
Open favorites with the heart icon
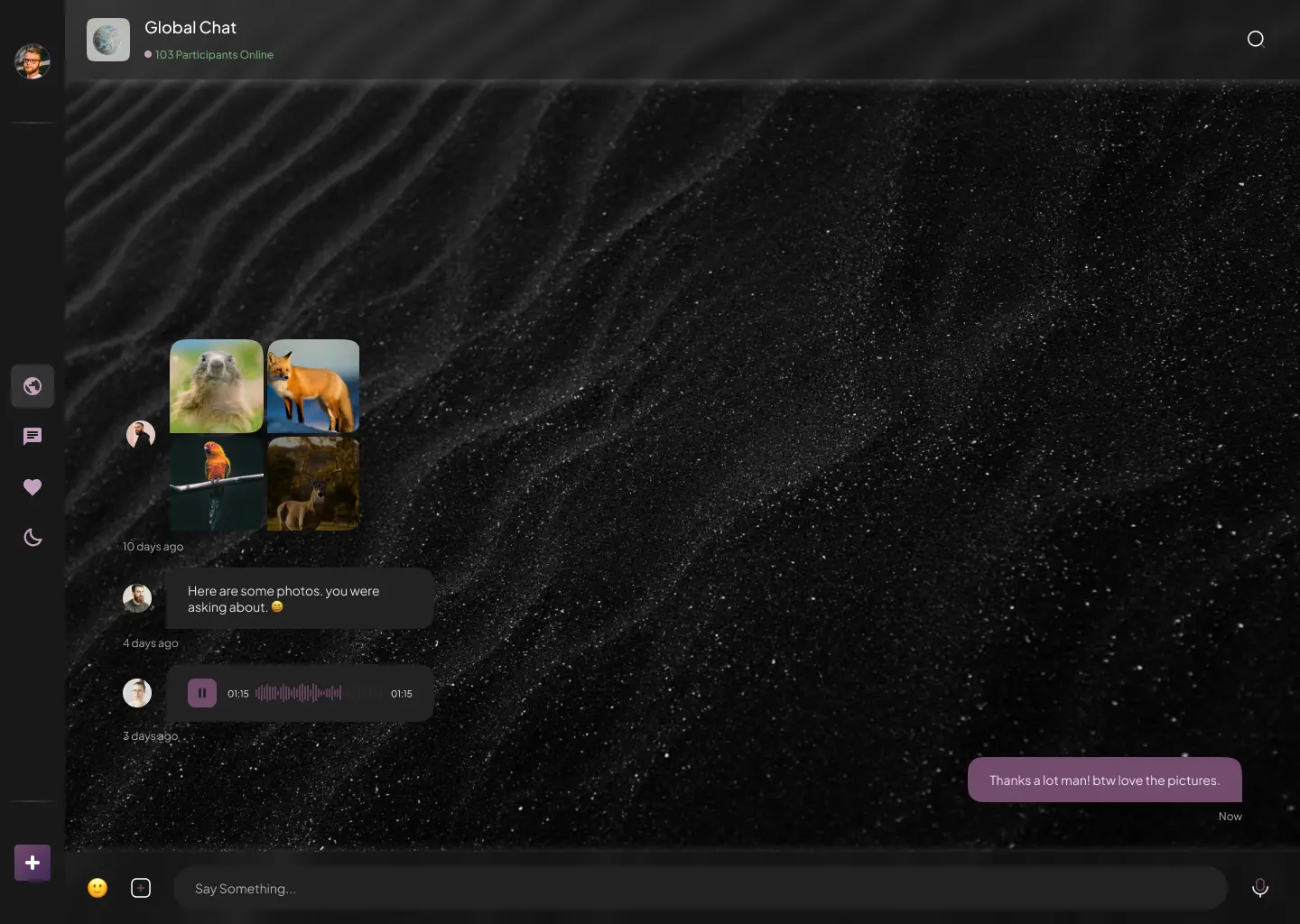[x=32, y=487]
